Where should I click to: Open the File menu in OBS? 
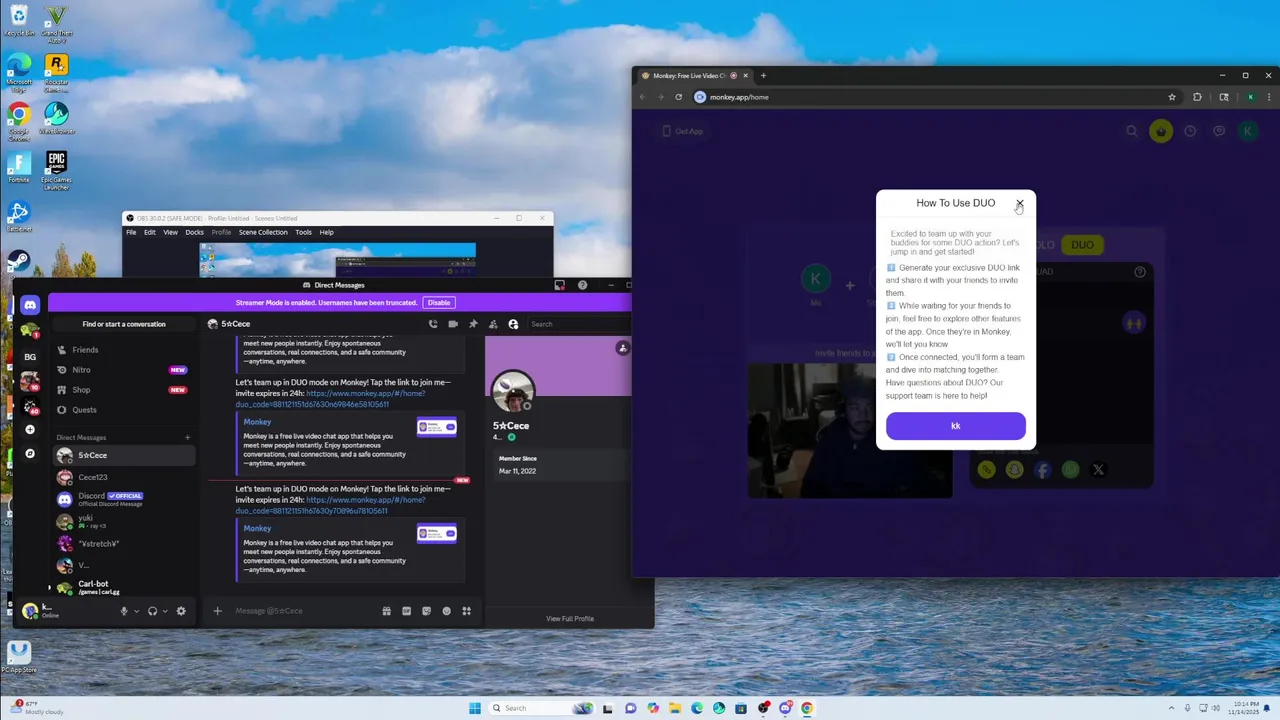(131, 232)
